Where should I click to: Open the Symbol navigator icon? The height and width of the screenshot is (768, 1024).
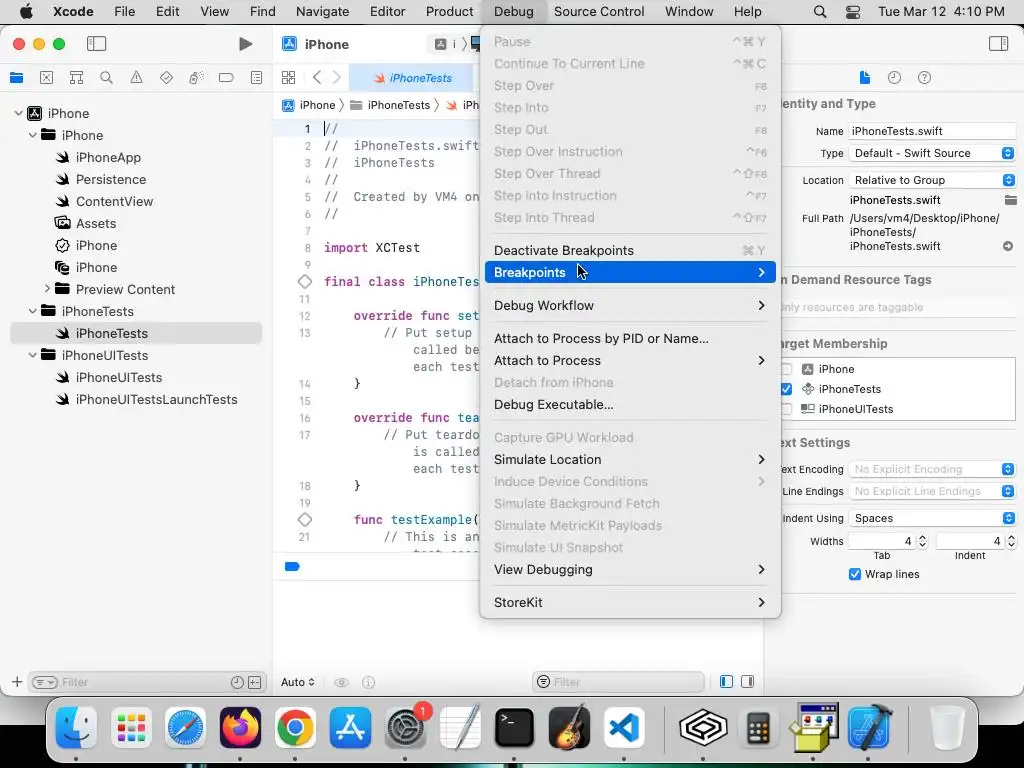76,78
